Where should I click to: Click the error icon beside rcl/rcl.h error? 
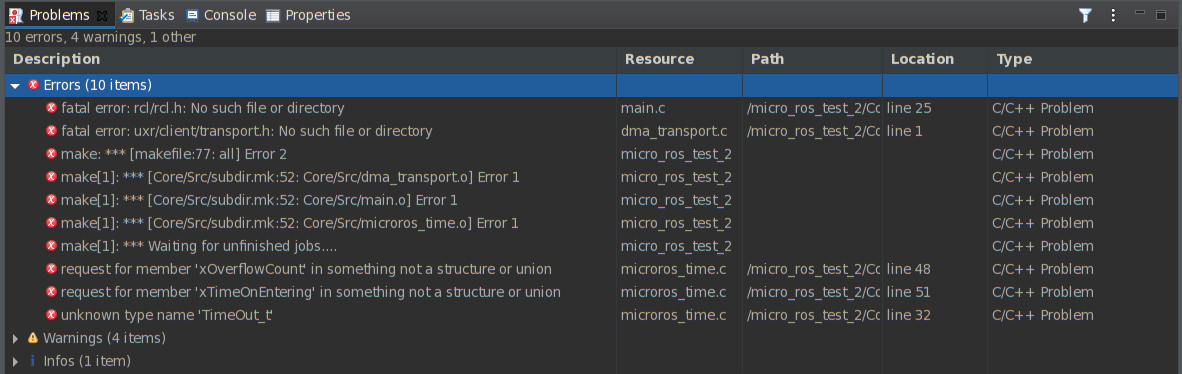point(51,108)
